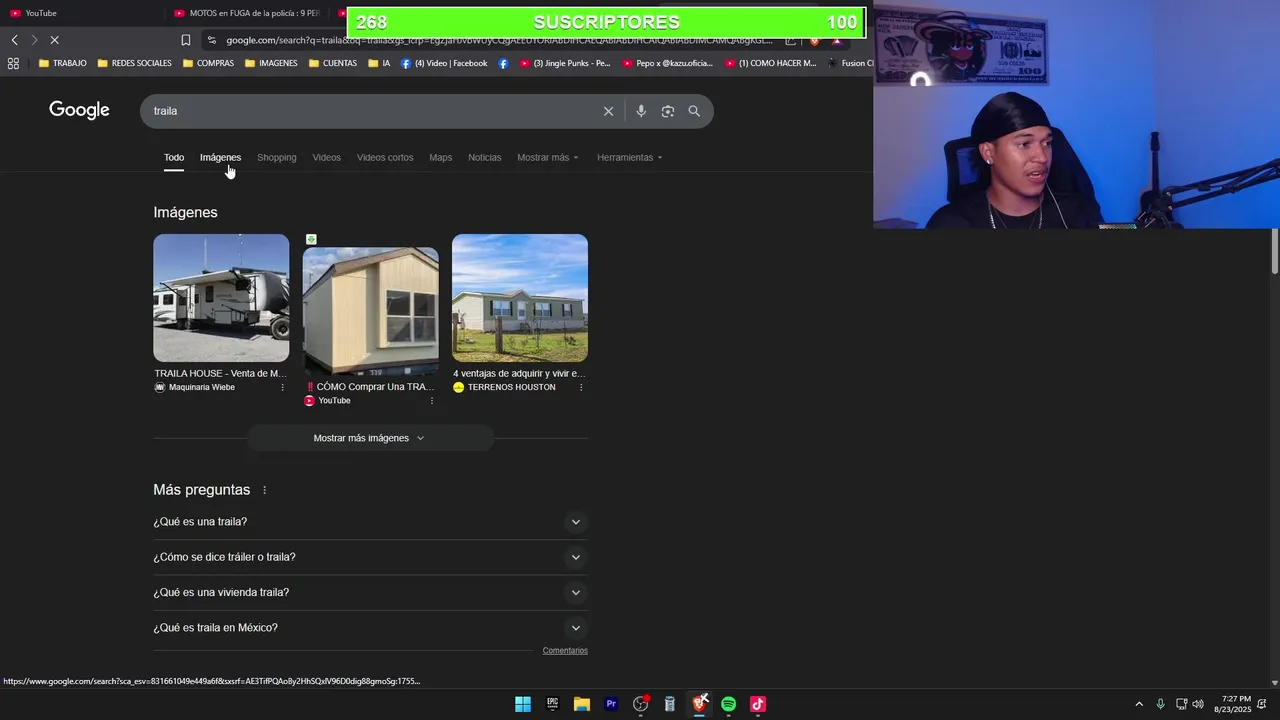1280x720 pixels.
Task: Open the REDES SOCIALES bookmarks folder
Action: [135, 63]
